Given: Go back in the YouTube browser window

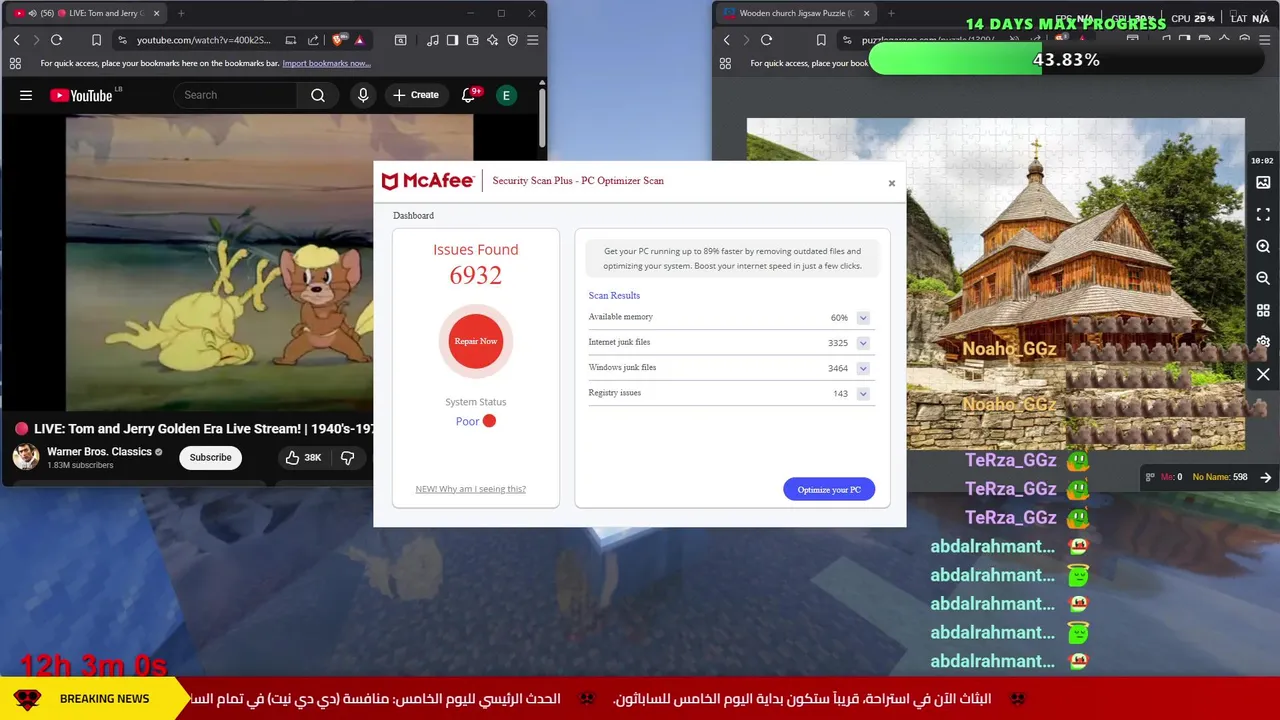Looking at the screenshot, I should point(16,40).
